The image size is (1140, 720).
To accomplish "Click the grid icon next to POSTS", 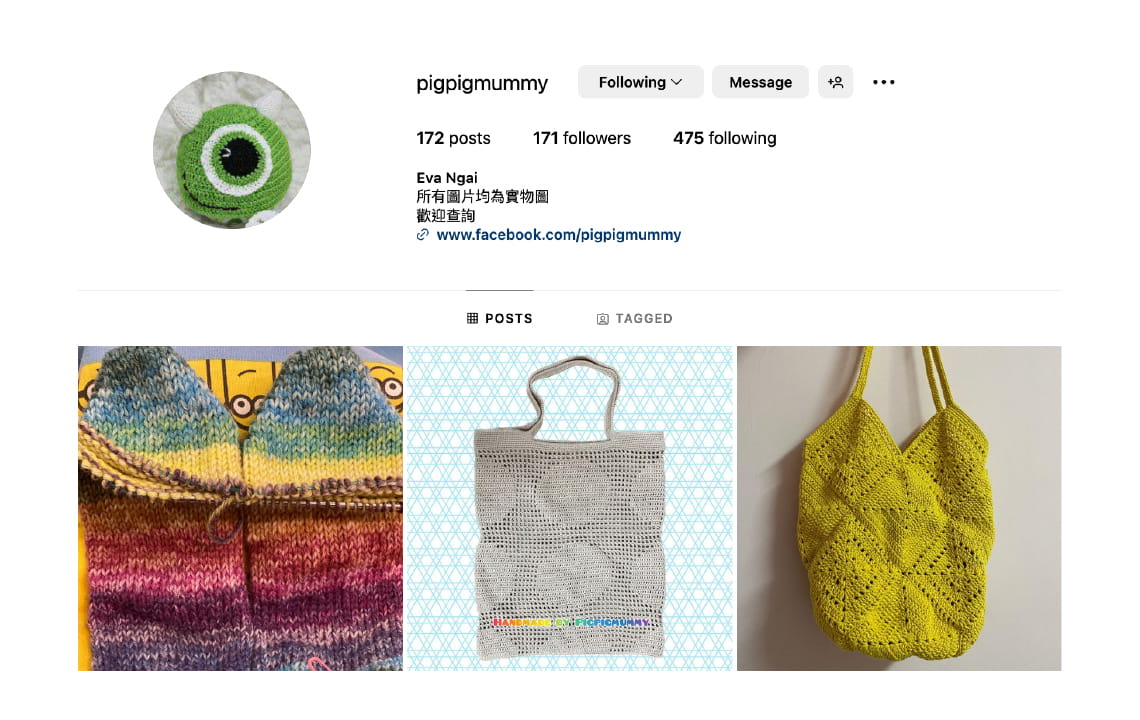I will [x=473, y=319].
